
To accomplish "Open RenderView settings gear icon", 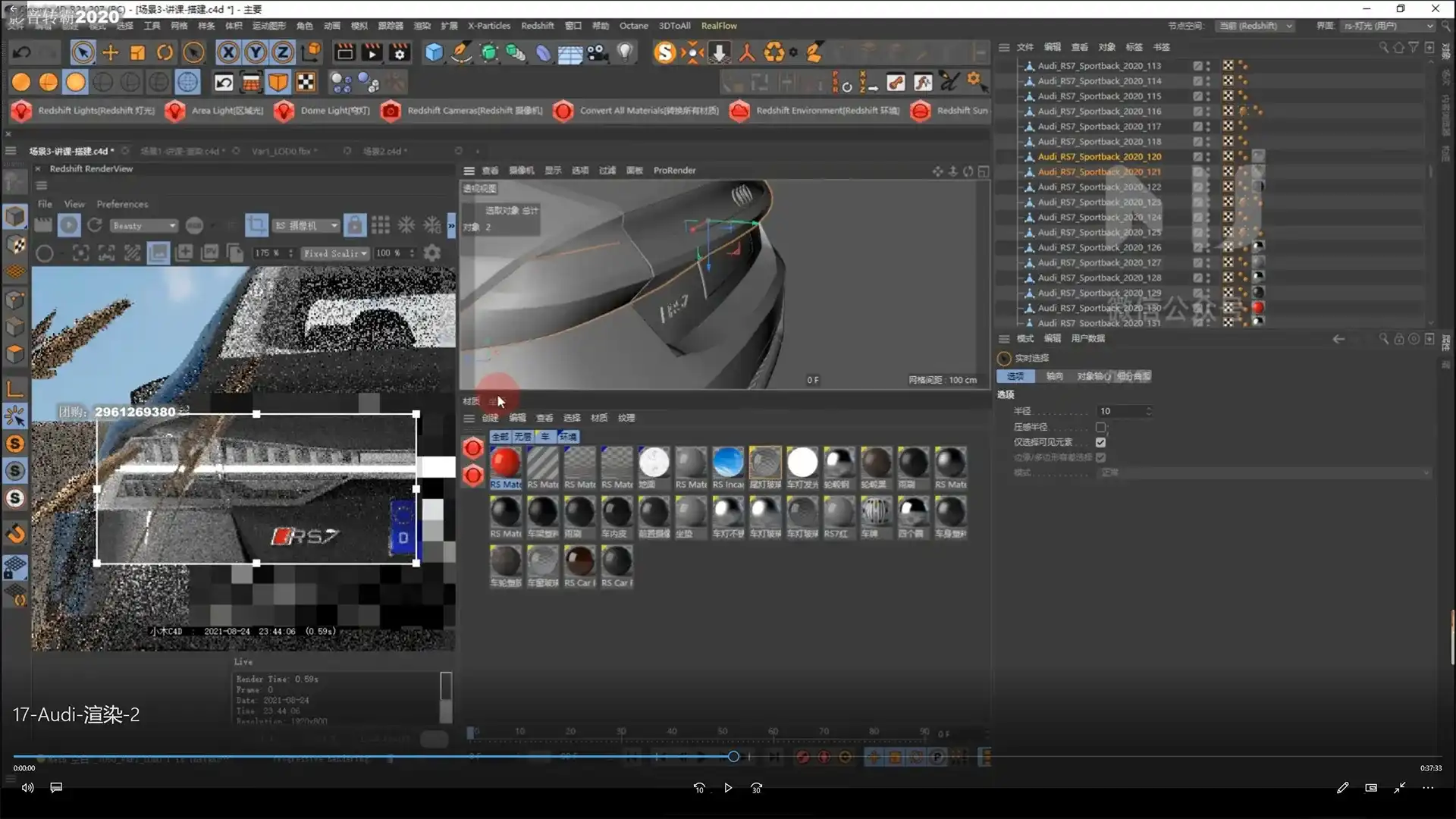I will [432, 253].
